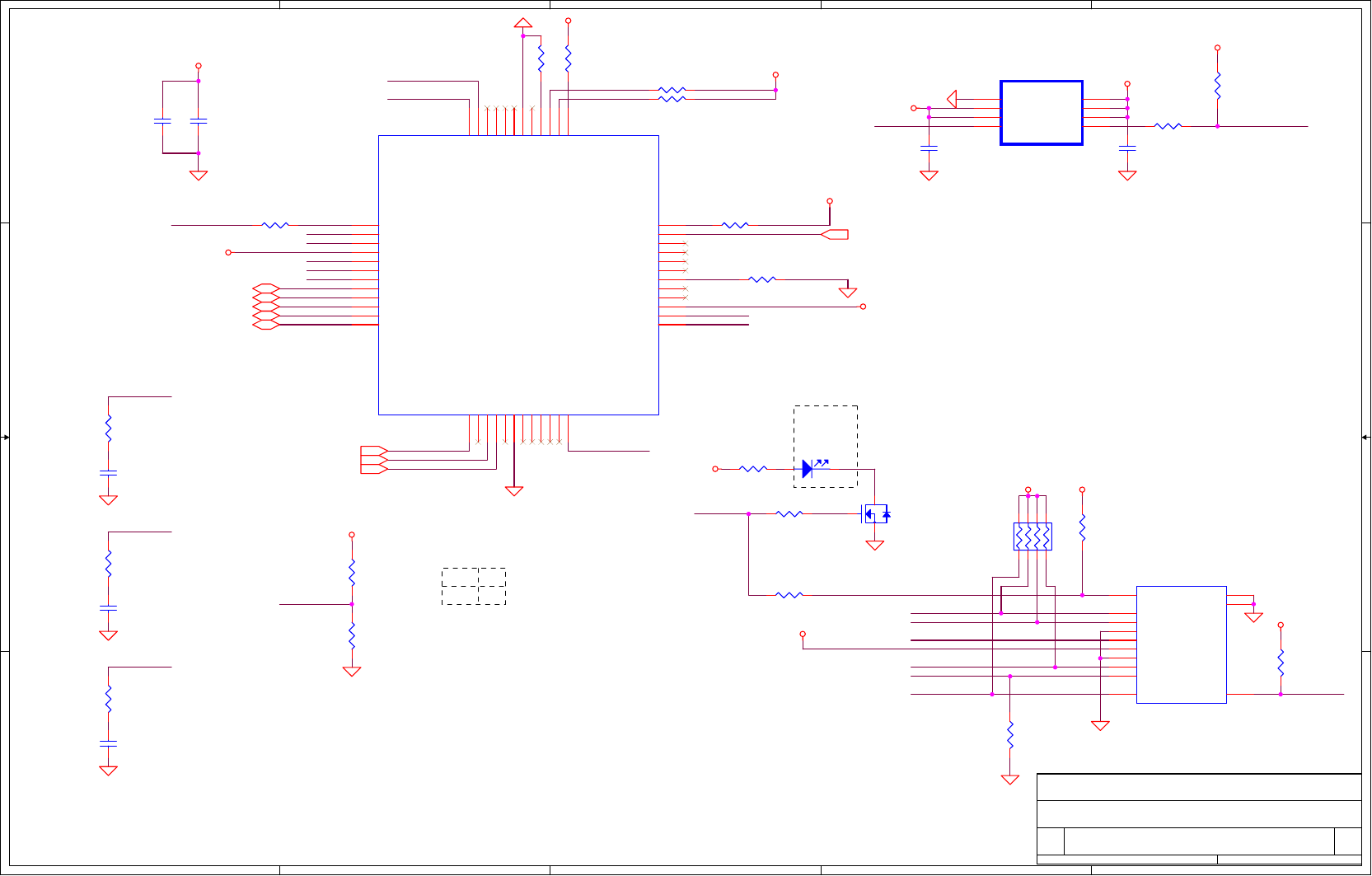The image size is (1372, 876).
Task: Select the bottom-right IC rectangle
Action: coord(1182,644)
